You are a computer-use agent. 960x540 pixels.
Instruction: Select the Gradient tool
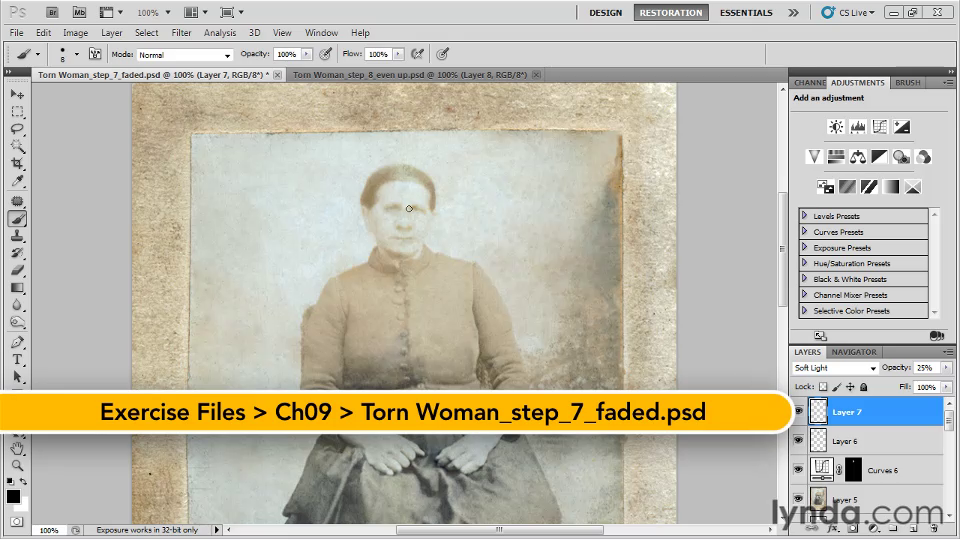(x=17, y=288)
